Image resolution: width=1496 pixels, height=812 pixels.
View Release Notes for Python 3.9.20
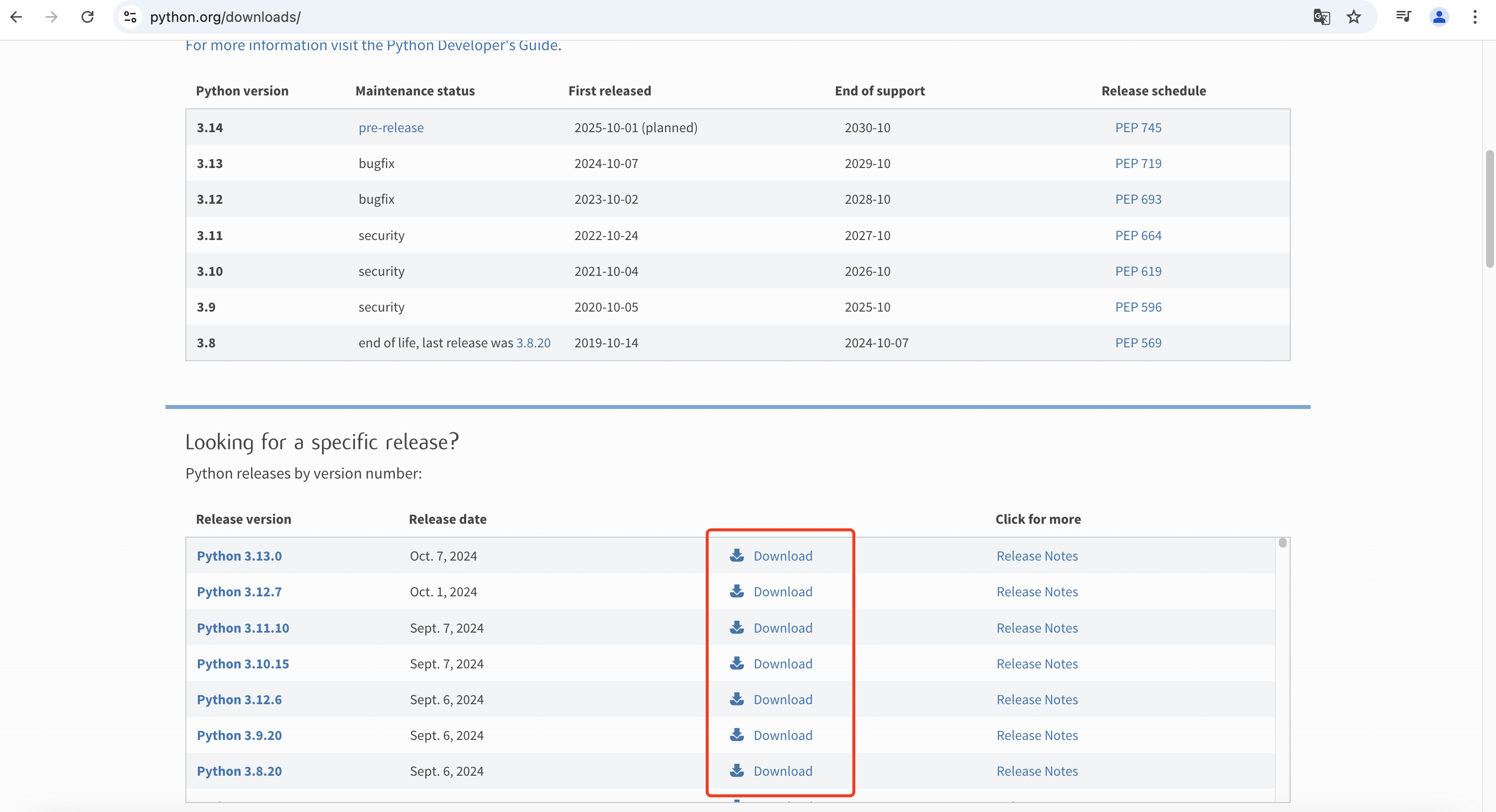(1037, 735)
